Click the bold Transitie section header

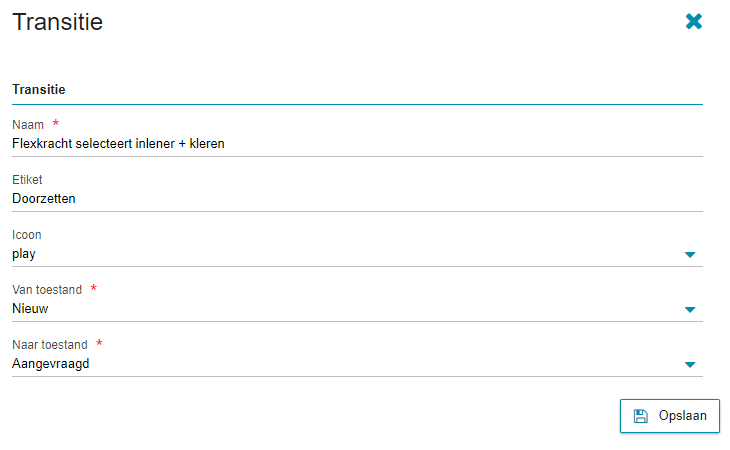point(39,89)
